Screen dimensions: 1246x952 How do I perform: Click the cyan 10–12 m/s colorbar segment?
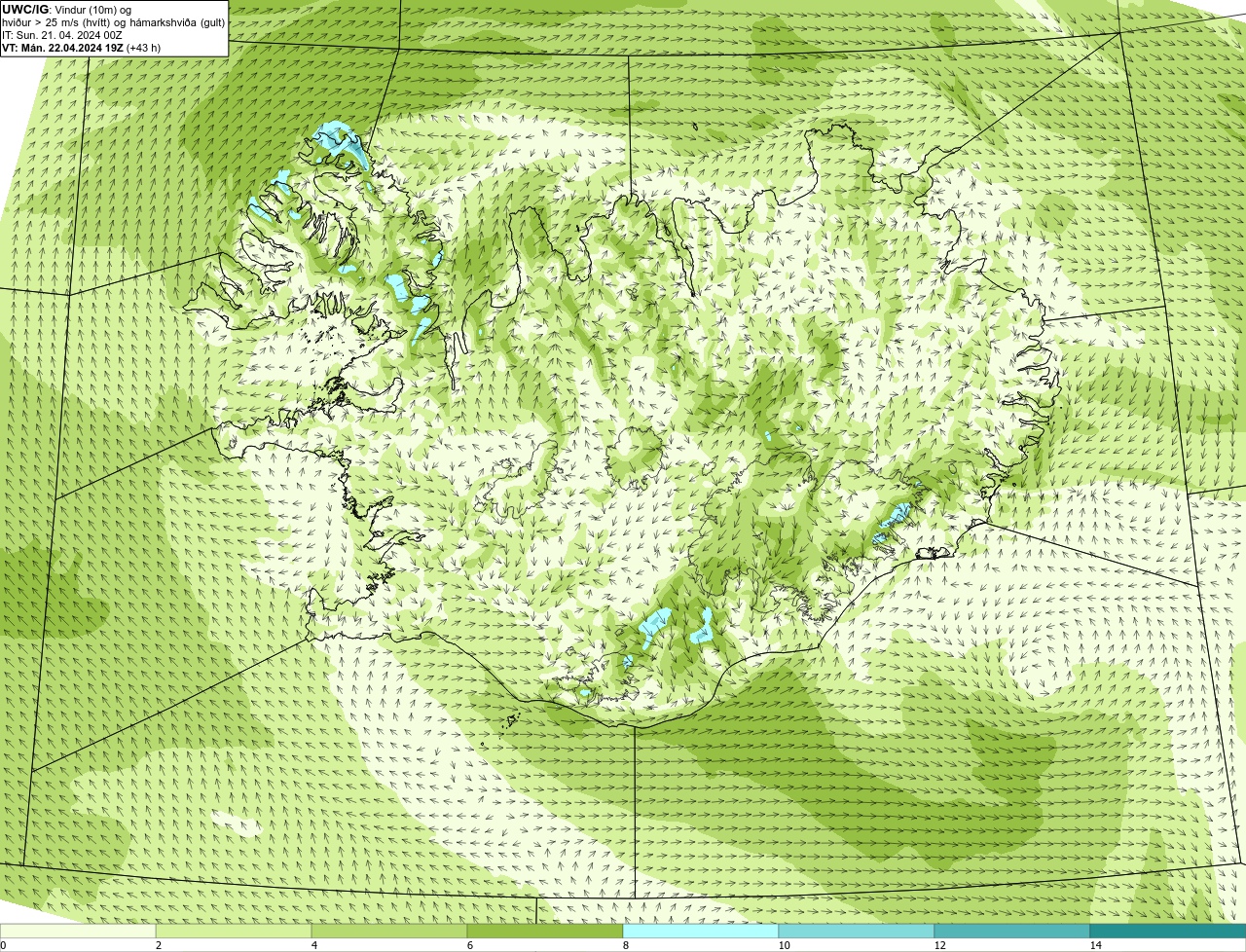(857, 931)
